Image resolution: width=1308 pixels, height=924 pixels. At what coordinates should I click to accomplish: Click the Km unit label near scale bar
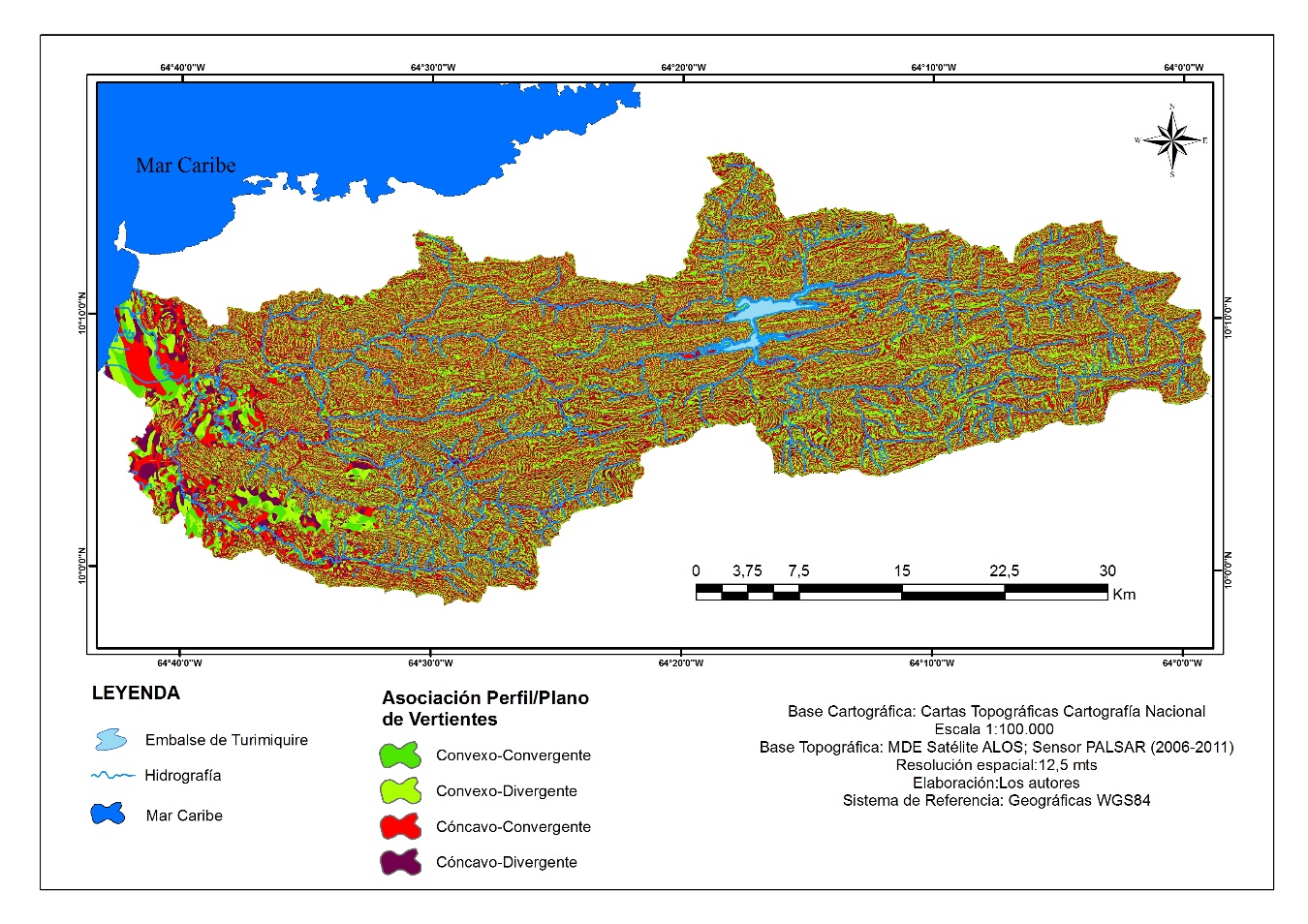point(1123,595)
